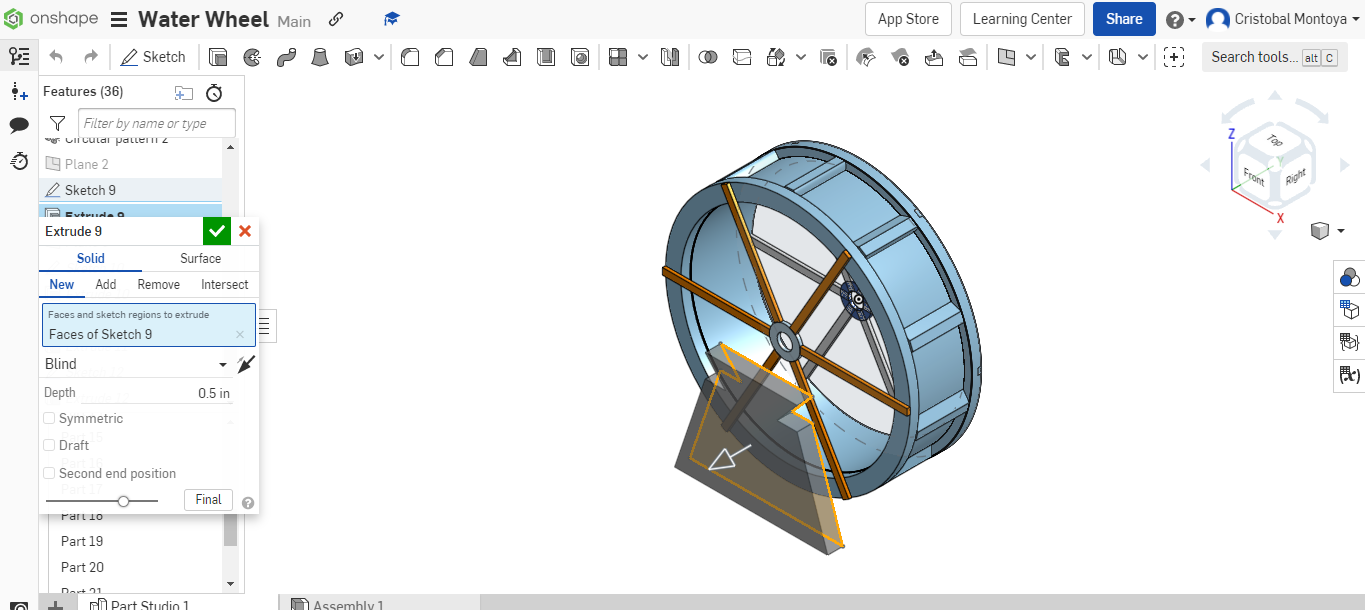Select the Transform tool

click(775, 57)
